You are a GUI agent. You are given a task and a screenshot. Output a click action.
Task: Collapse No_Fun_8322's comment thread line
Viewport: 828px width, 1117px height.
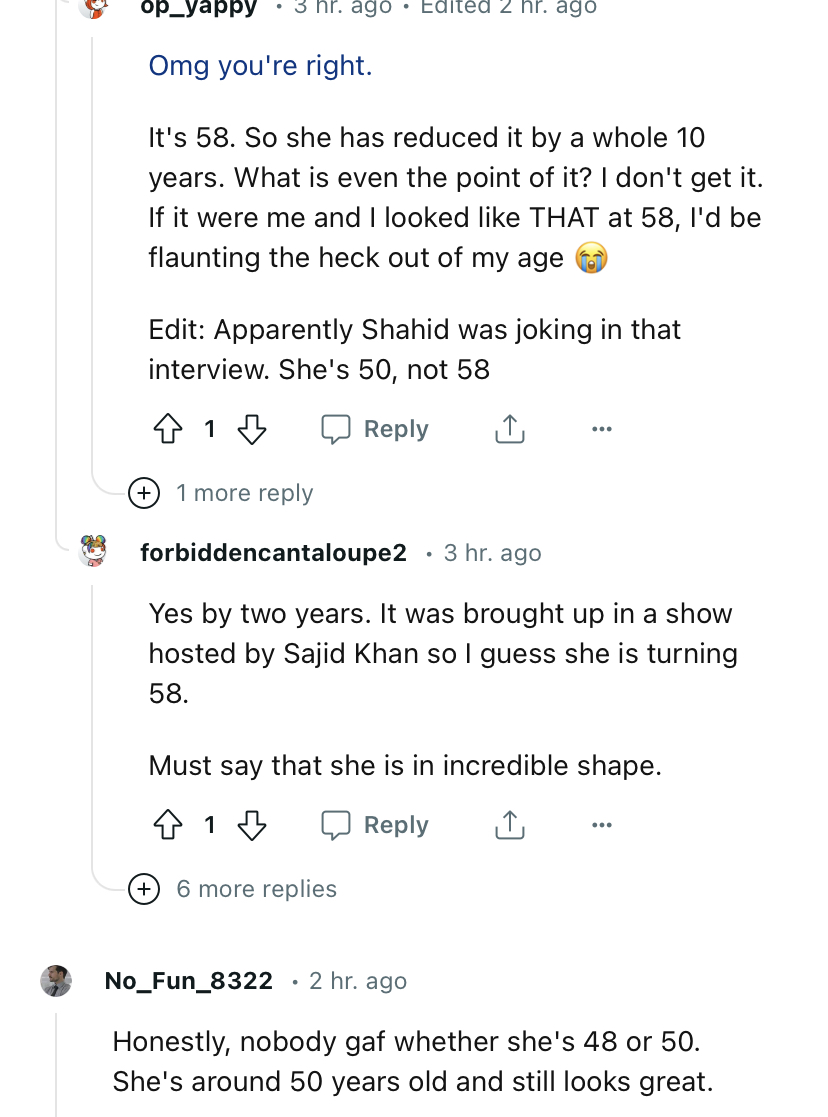click(x=56, y=1065)
